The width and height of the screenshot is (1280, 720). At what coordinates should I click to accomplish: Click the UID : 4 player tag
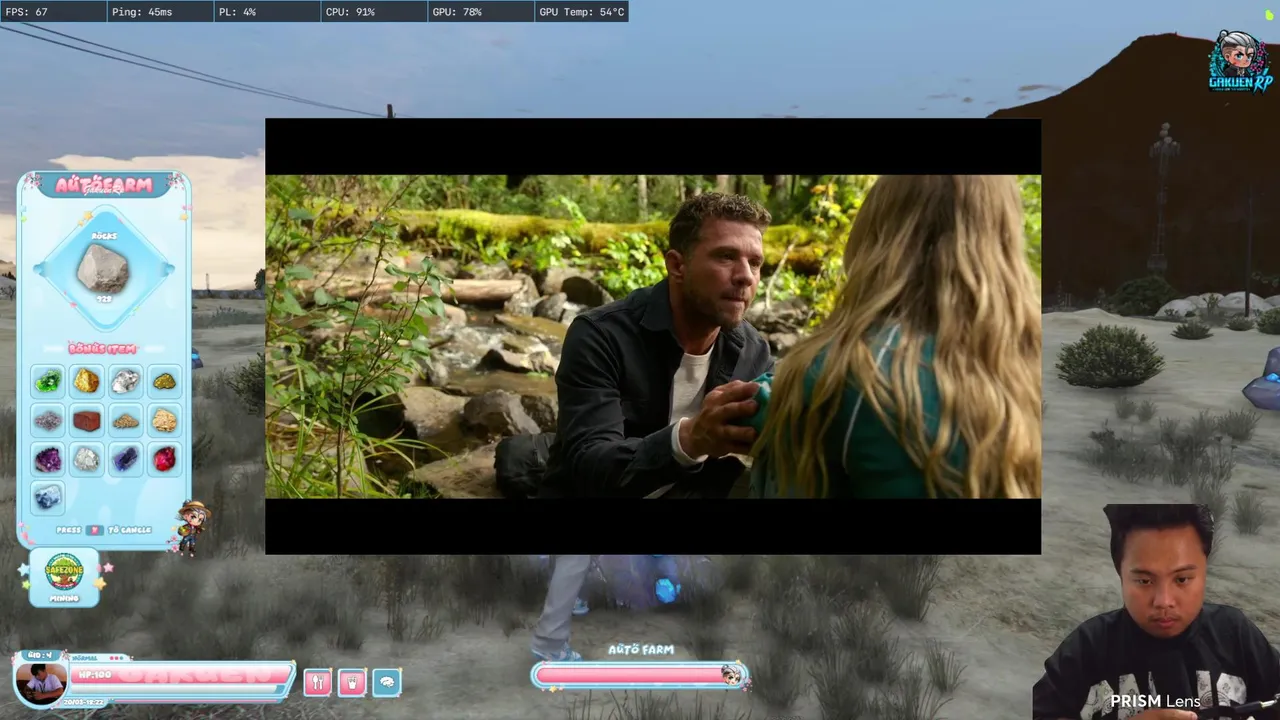(38, 656)
